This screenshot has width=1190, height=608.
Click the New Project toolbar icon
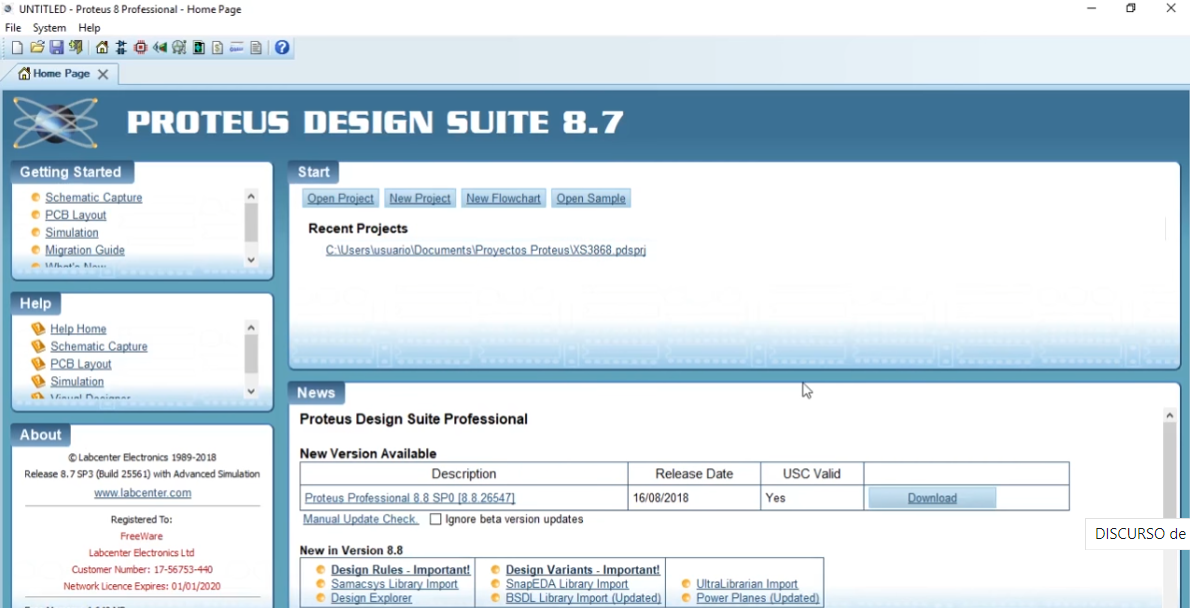click(17, 48)
